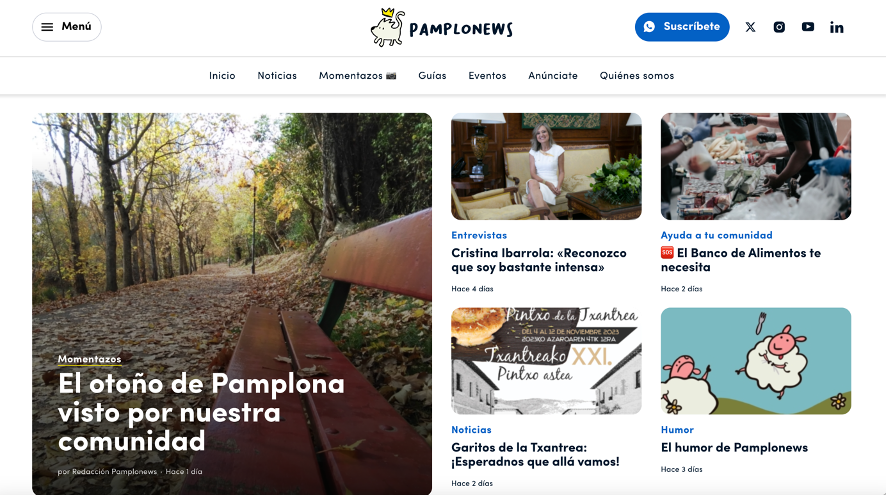The height and width of the screenshot is (495, 887).
Task: Open the Cristina Ibarrola interview headline
Action: pyautogui.click(x=539, y=260)
